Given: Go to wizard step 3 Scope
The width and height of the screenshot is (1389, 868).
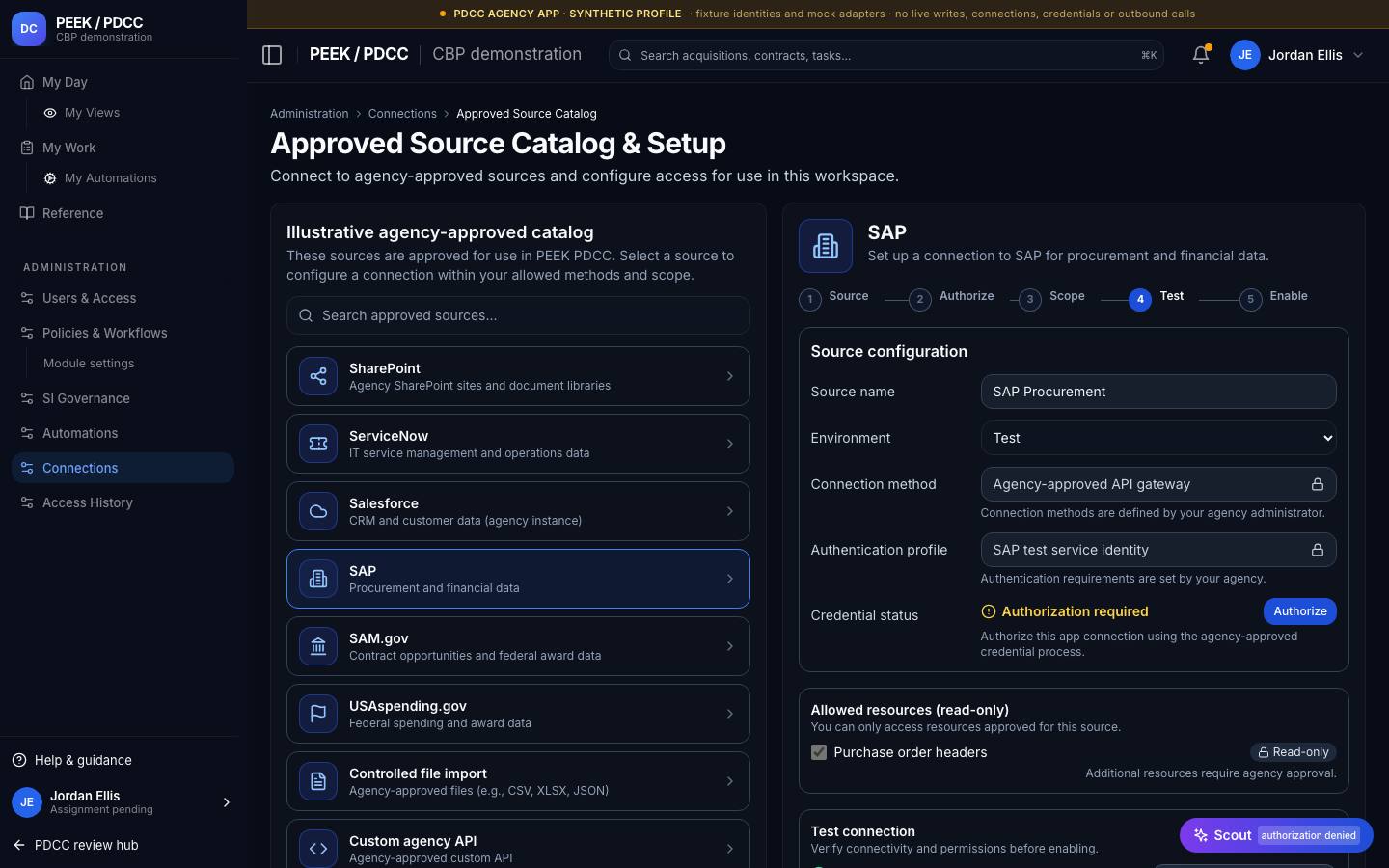Looking at the screenshot, I should pos(1052,298).
